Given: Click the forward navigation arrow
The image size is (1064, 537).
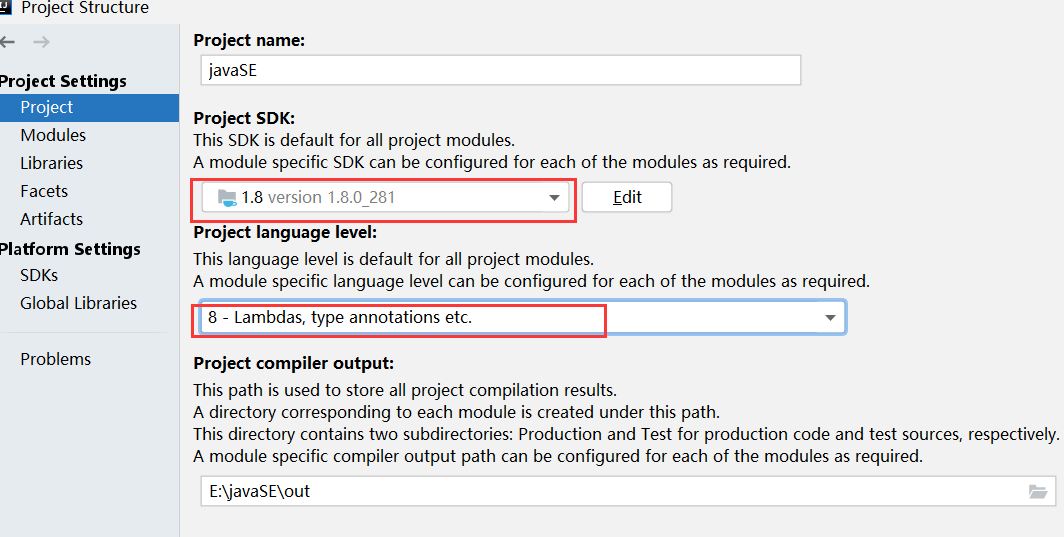Looking at the screenshot, I should 41,42.
